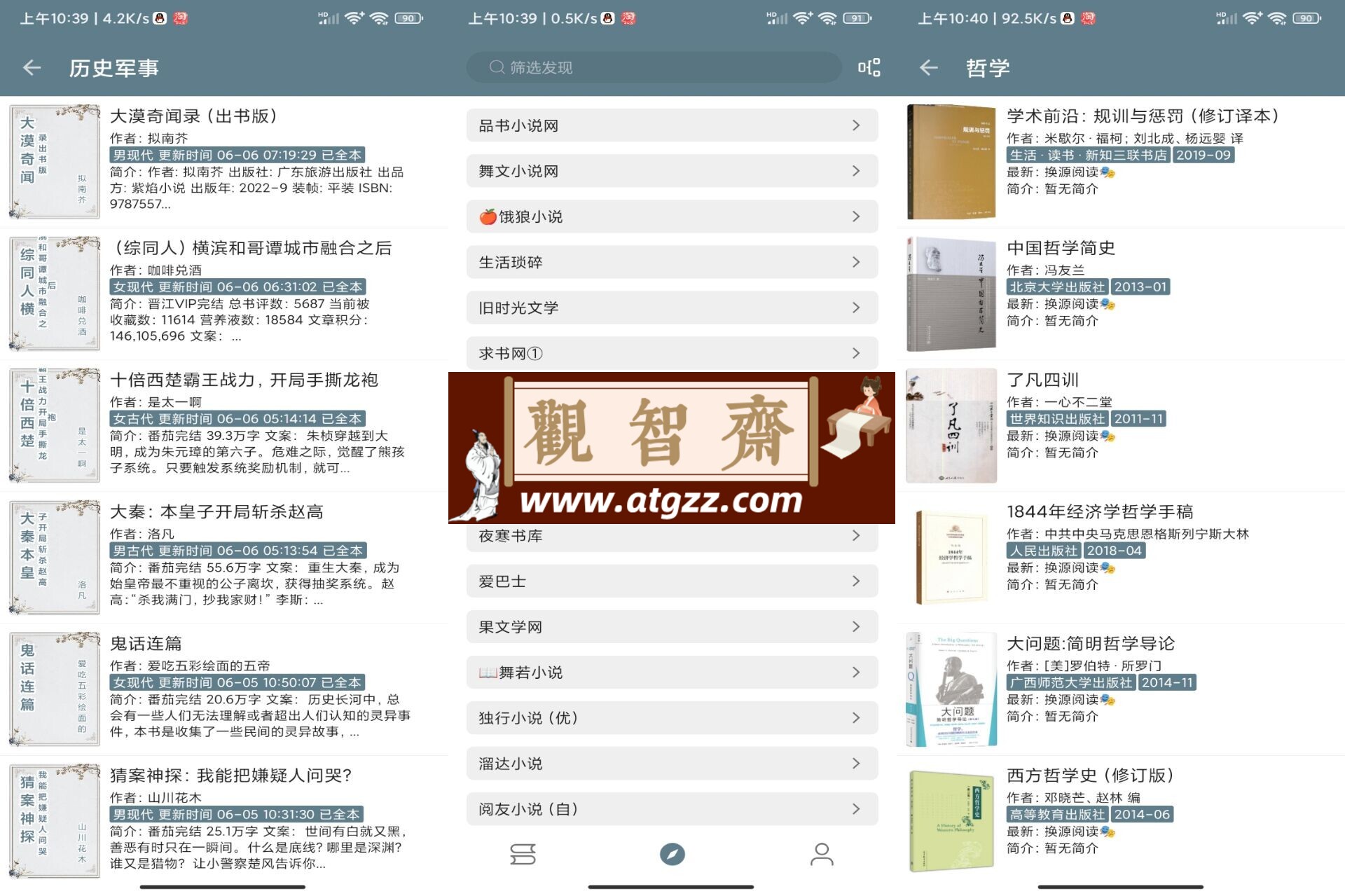Expand 品书小说网 source
Viewport: 1345px width, 896px height.
[x=672, y=125]
